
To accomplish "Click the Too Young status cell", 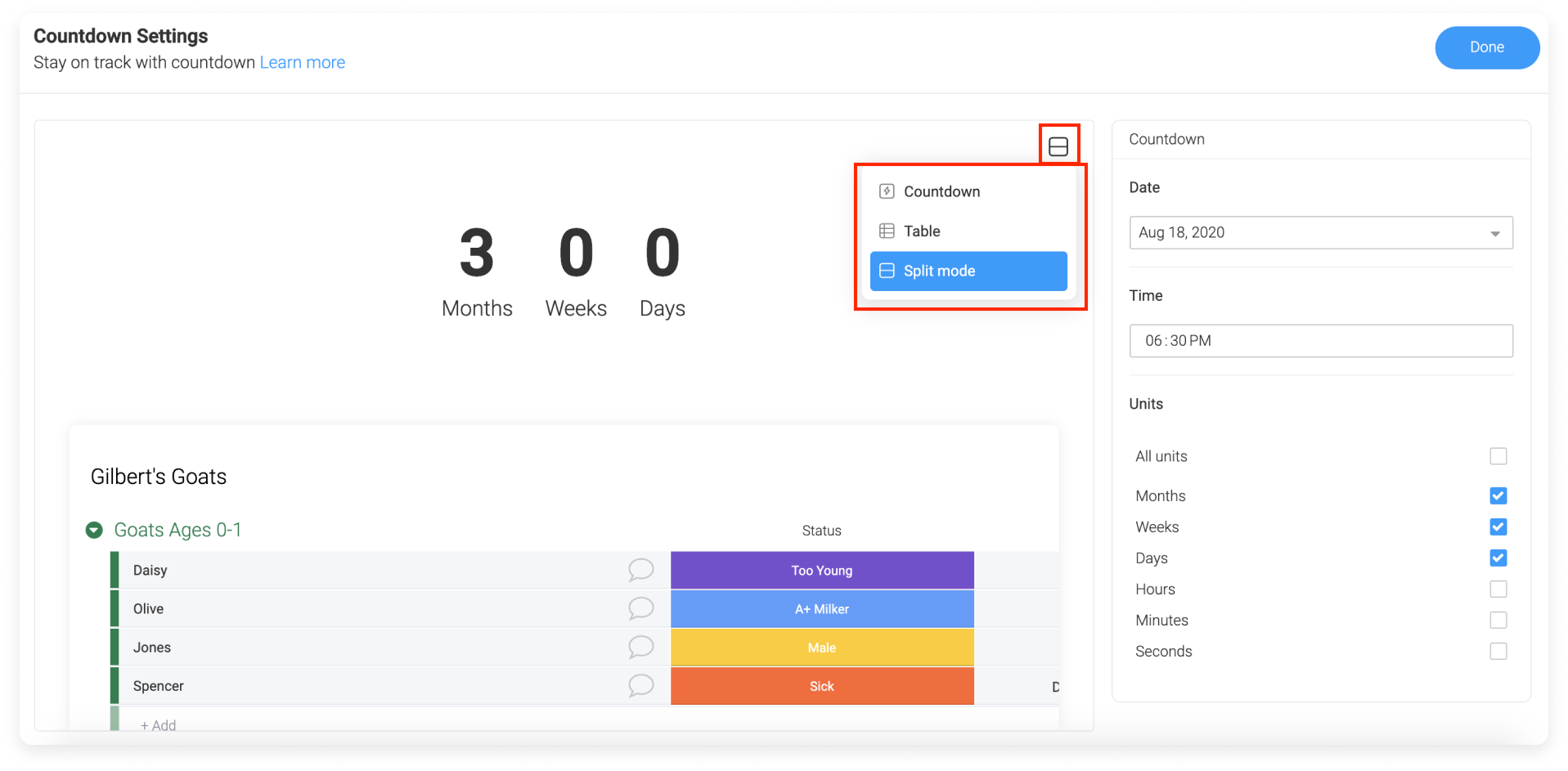I will pyautogui.click(x=822, y=570).
